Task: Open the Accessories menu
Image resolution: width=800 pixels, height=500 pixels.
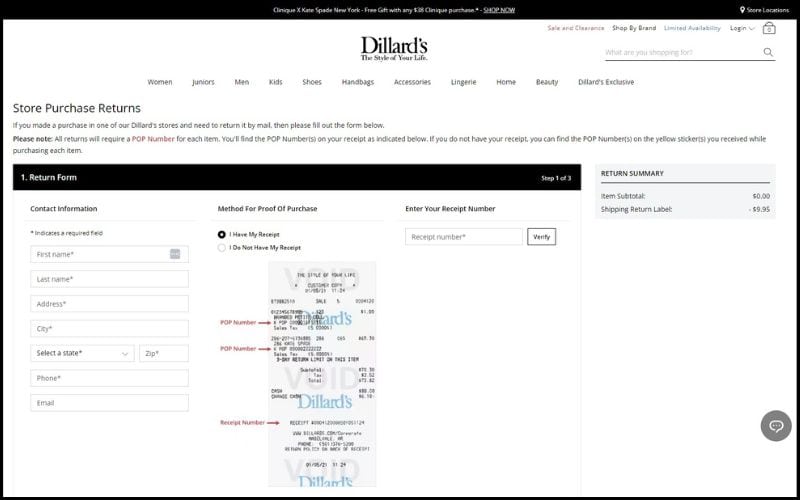Action: coord(412,82)
